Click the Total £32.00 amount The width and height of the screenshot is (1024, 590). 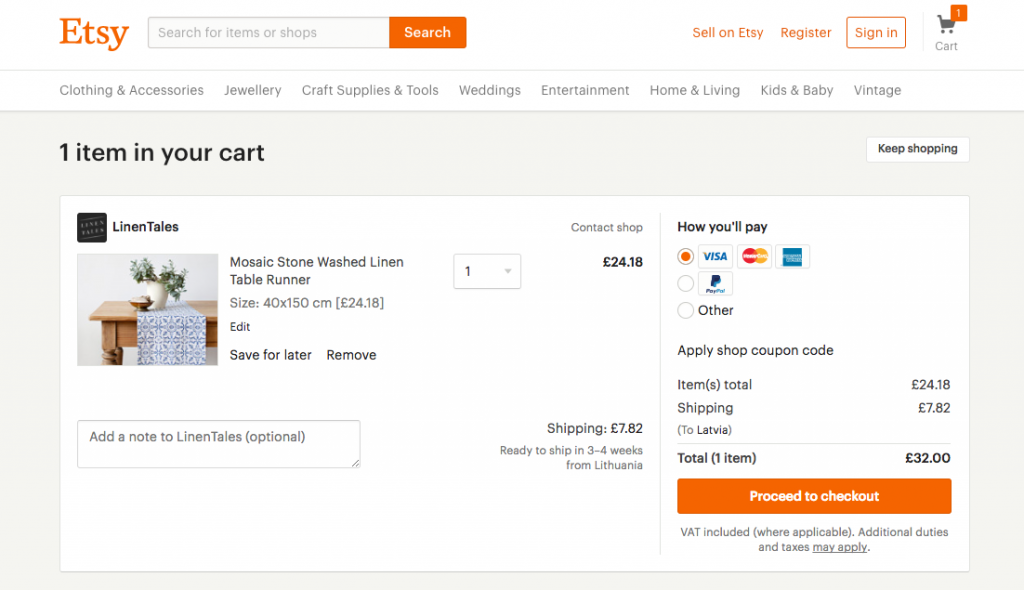coord(927,458)
